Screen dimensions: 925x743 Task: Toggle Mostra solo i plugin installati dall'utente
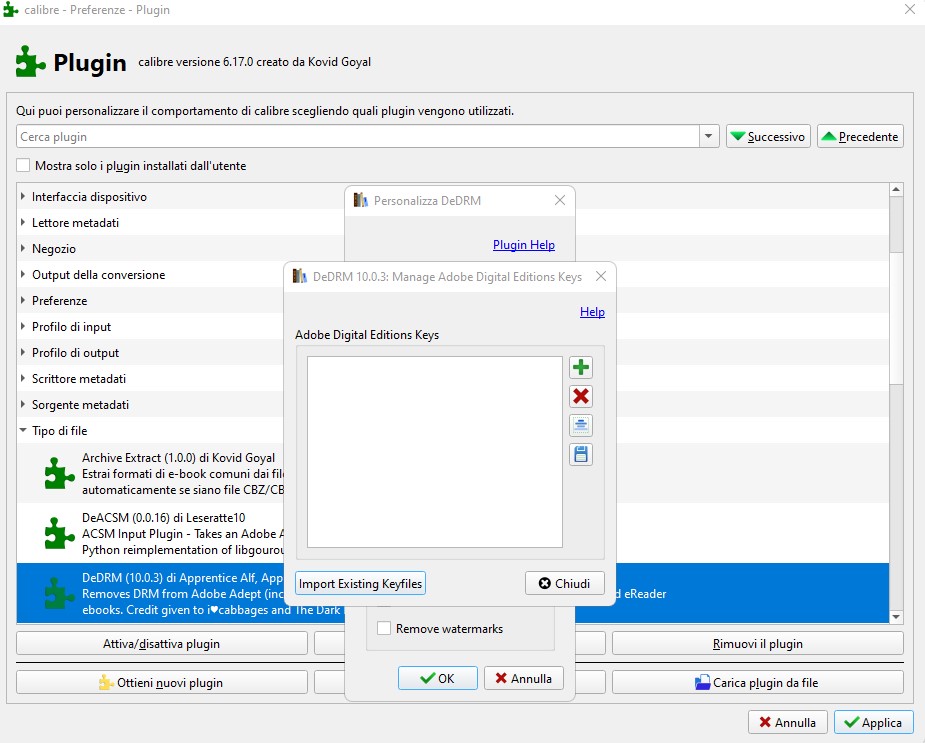pyautogui.click(x=21, y=165)
